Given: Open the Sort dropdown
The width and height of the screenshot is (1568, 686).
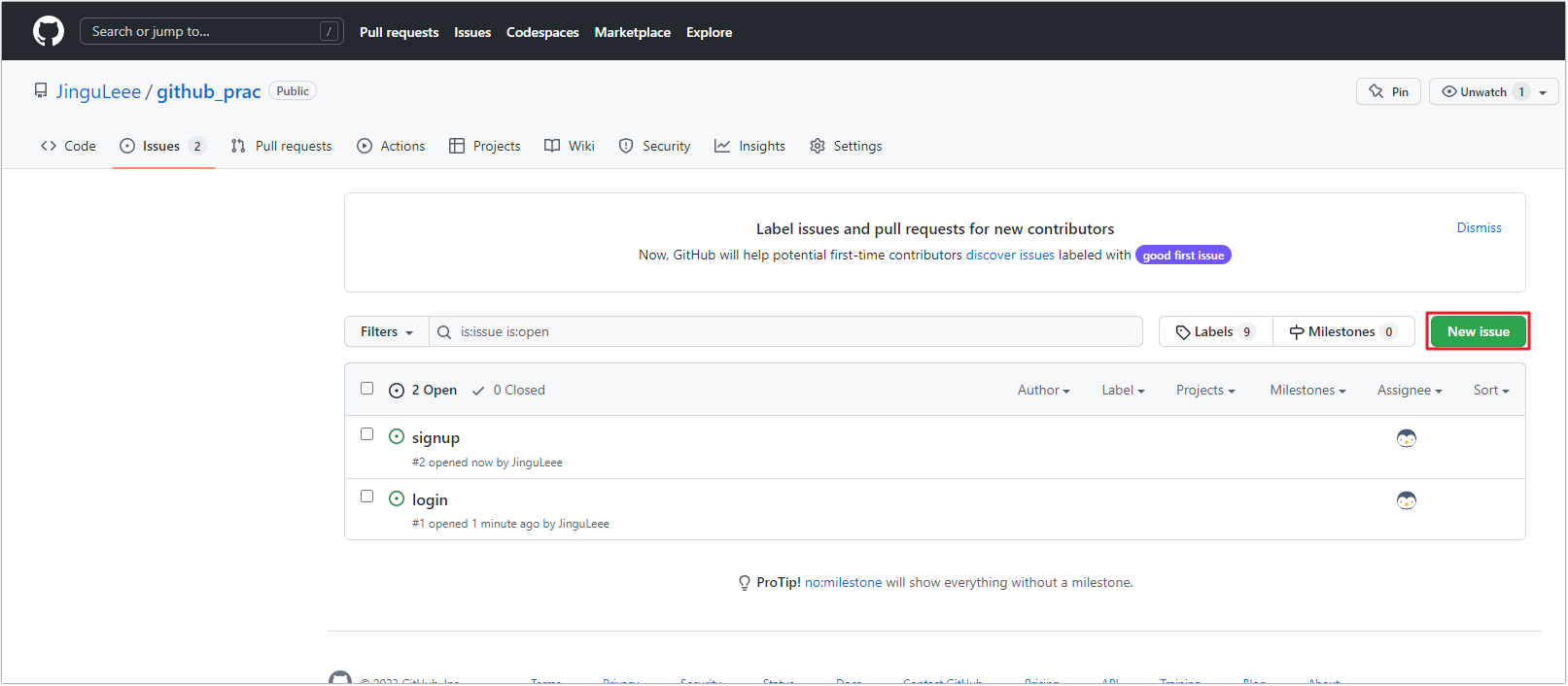Looking at the screenshot, I should click(x=1491, y=390).
